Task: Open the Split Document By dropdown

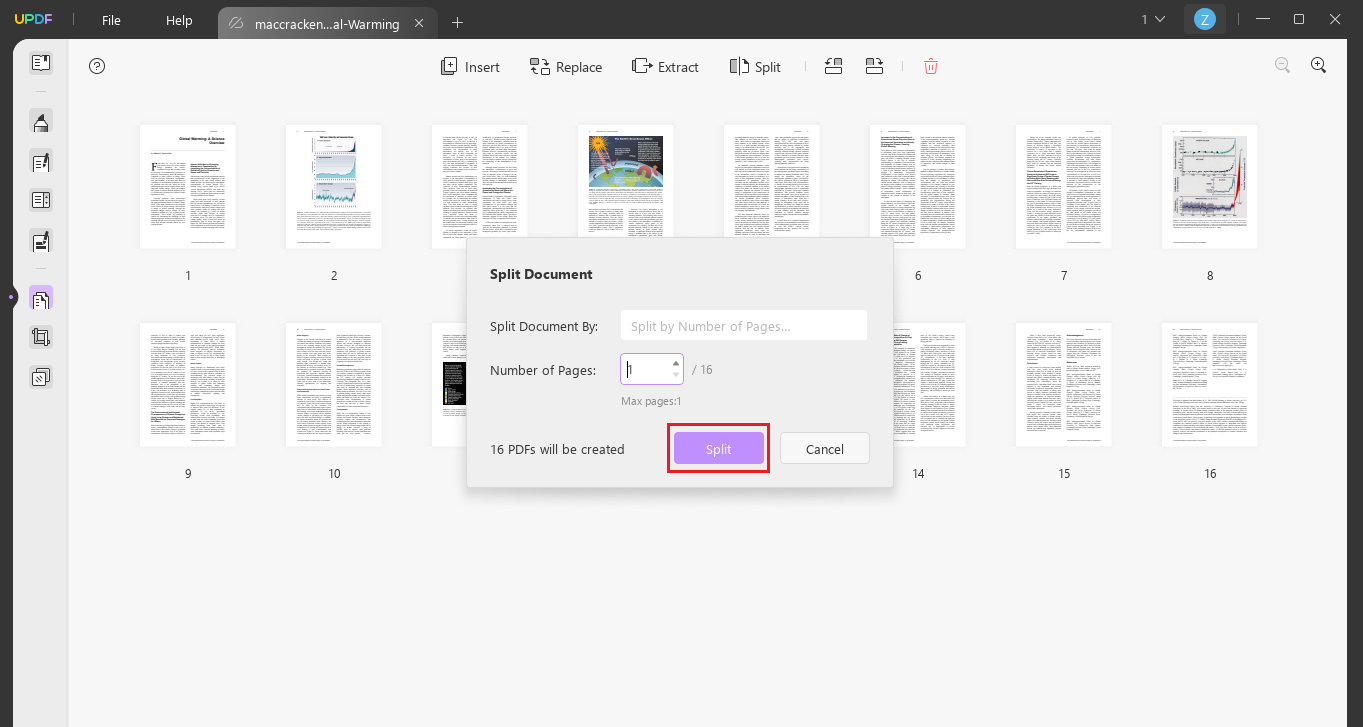Action: pos(743,325)
